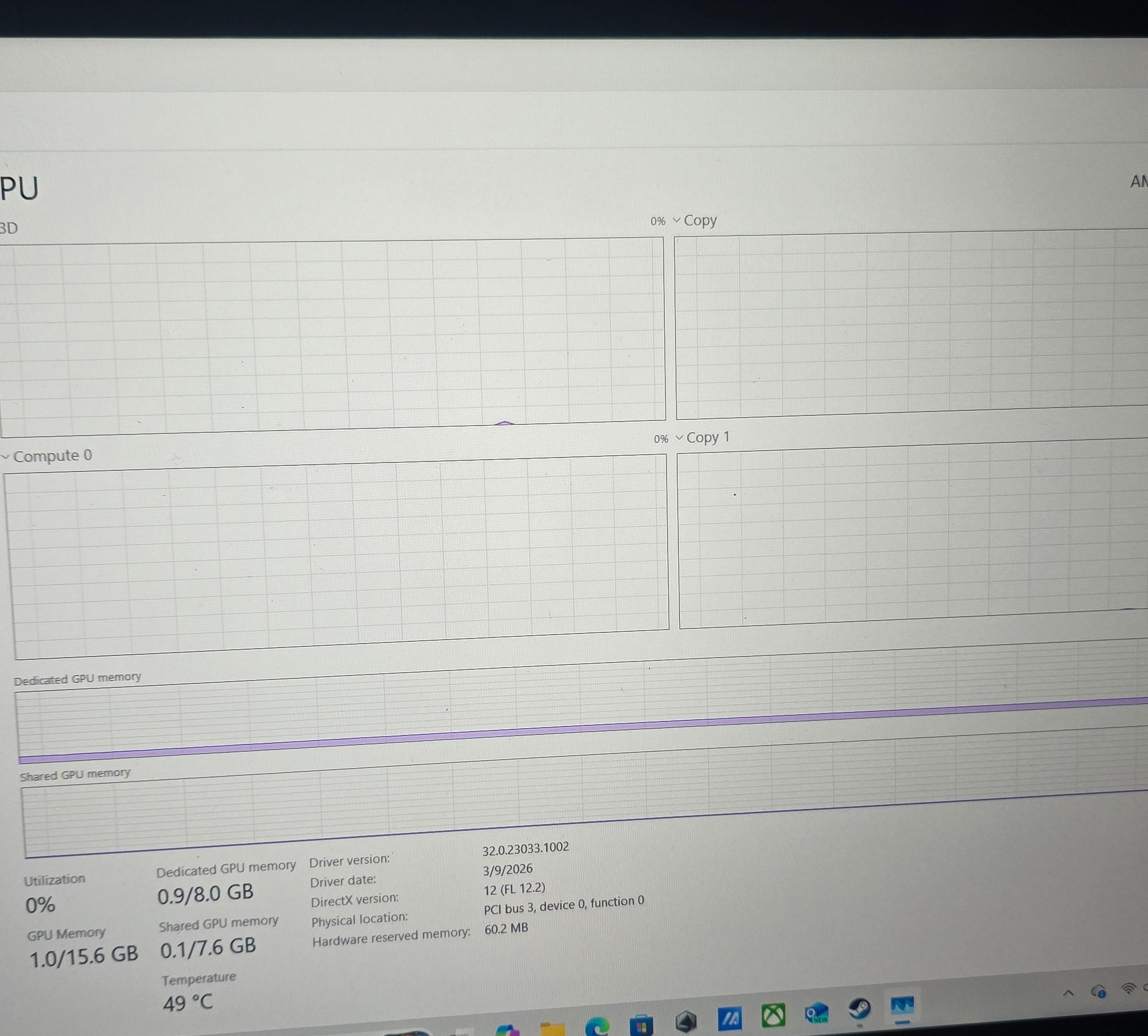This screenshot has height=1036, width=1148.
Task: Open the cloud sync tray icon
Action: pos(1099,991)
